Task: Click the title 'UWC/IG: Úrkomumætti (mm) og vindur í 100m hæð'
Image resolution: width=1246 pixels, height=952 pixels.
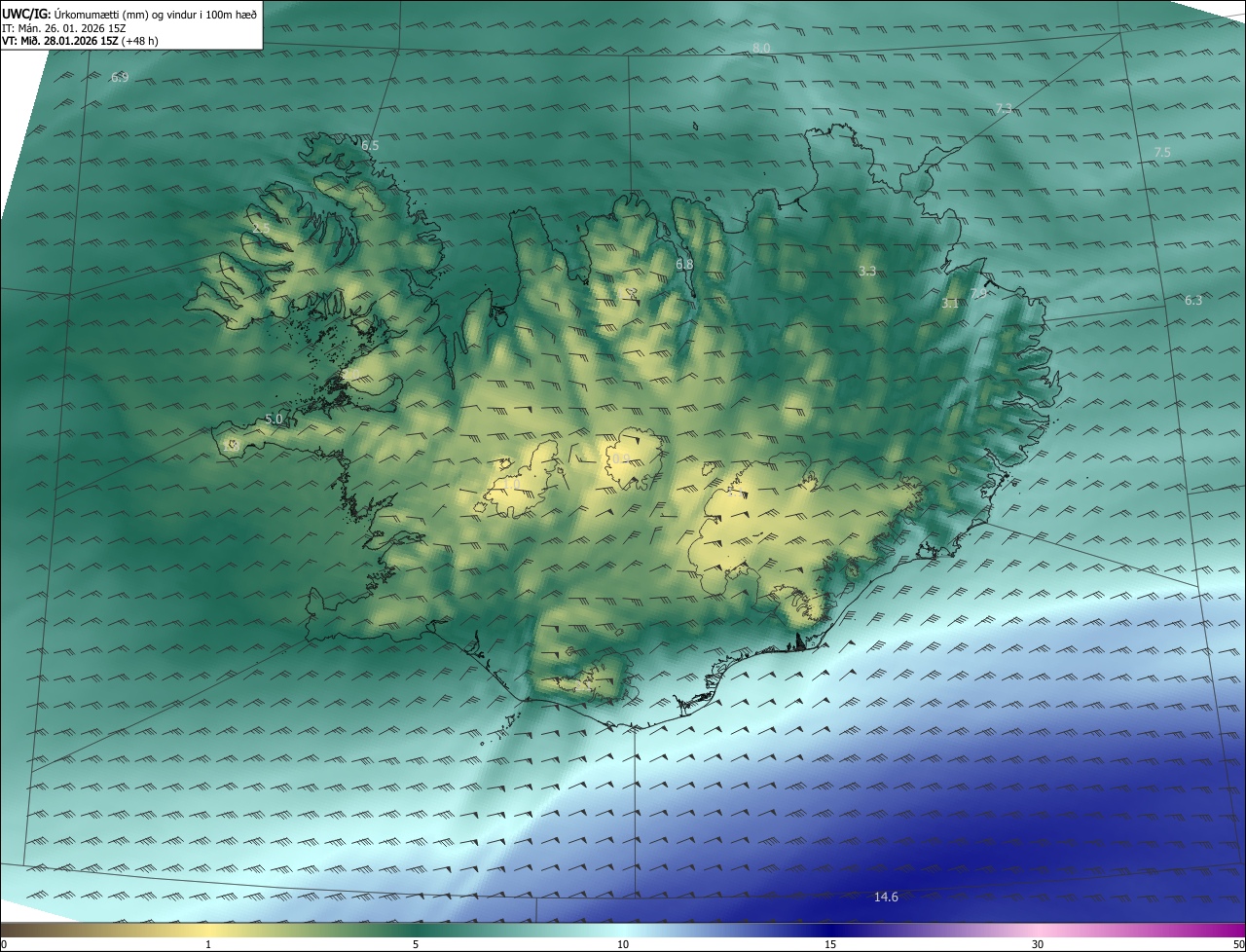Action: [x=130, y=13]
